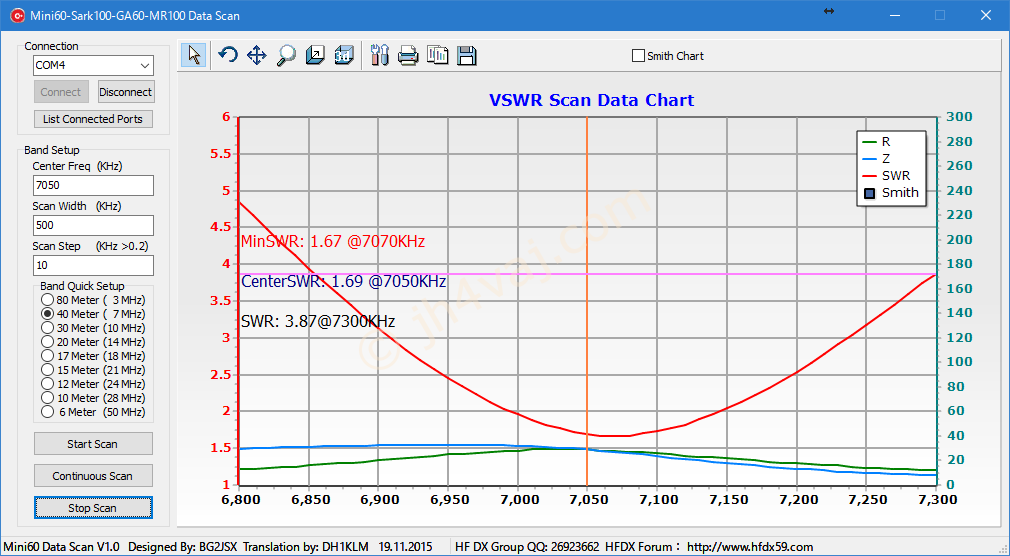Print the chart with printer icon

(408, 55)
